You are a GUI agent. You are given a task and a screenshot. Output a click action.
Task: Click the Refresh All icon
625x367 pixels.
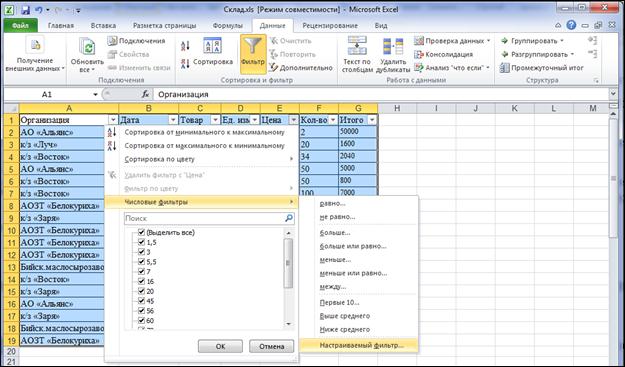87,47
